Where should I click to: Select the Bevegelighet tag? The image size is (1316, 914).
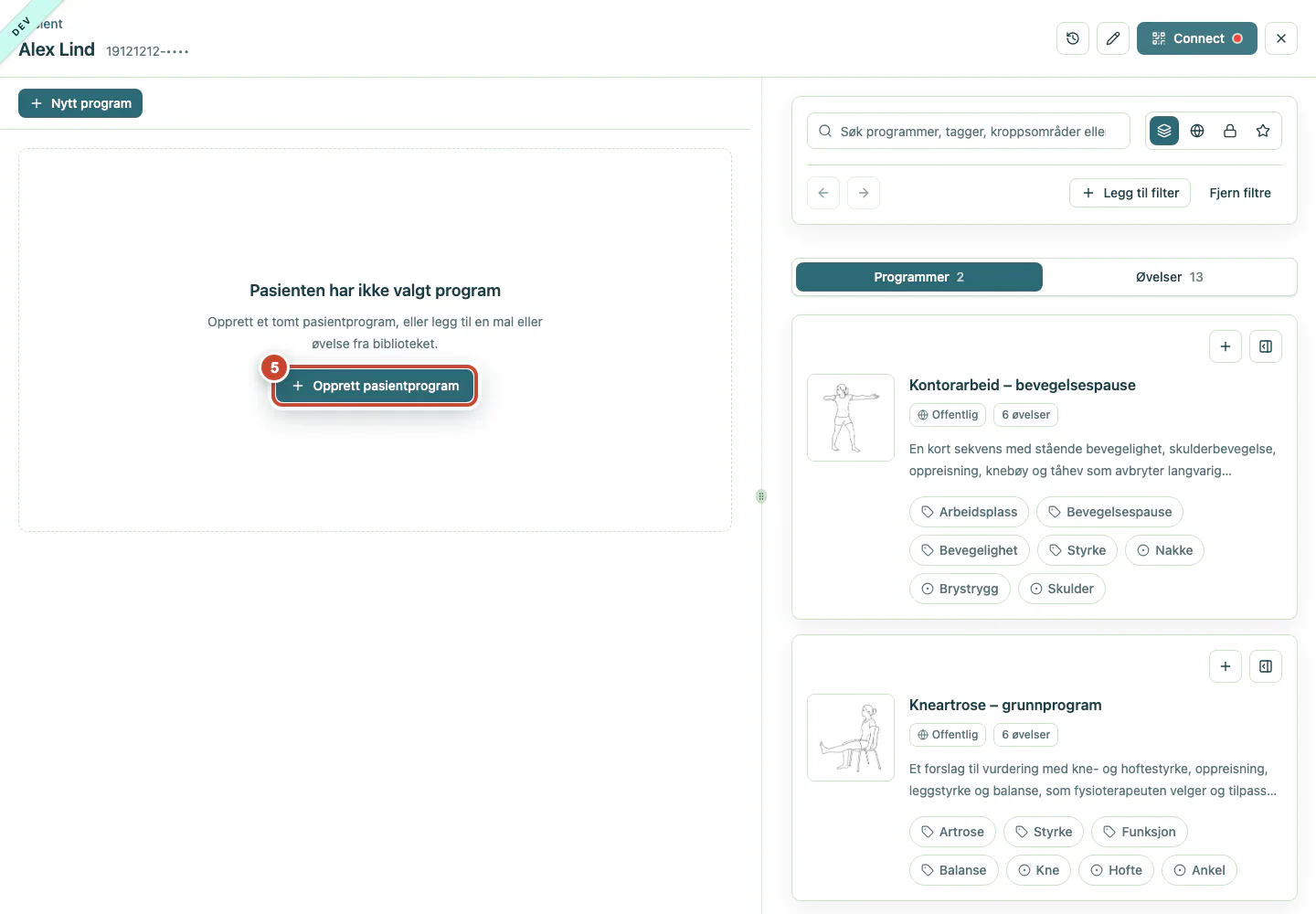click(970, 550)
